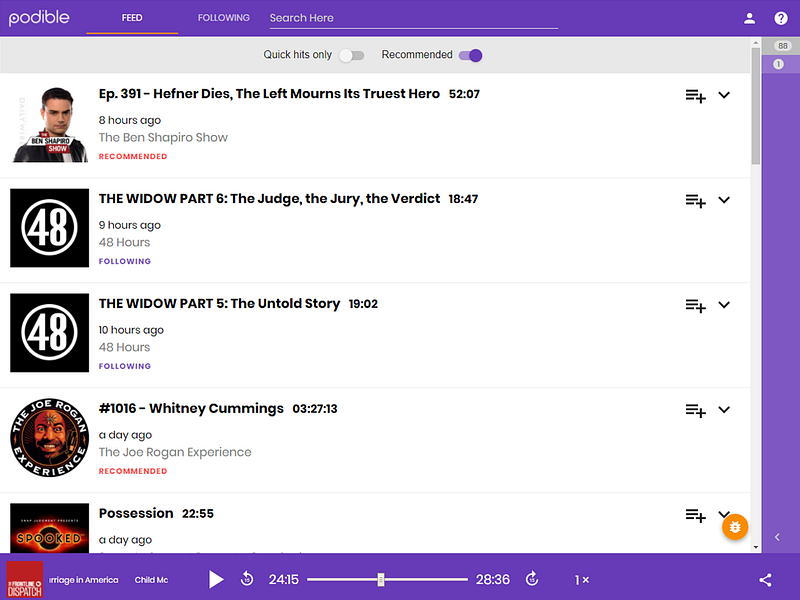This screenshot has height=600, width=800.
Task: Click the Spooked podcast thumbnail
Action: click(49, 528)
